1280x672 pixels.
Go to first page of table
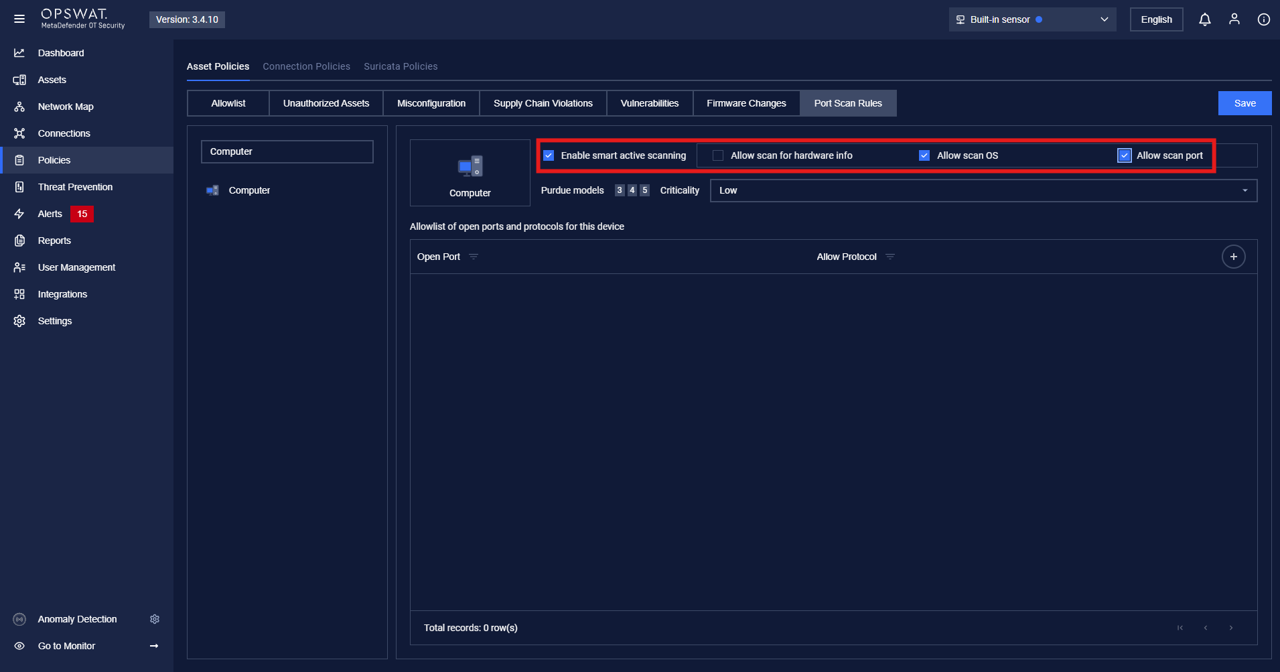coord(1180,628)
